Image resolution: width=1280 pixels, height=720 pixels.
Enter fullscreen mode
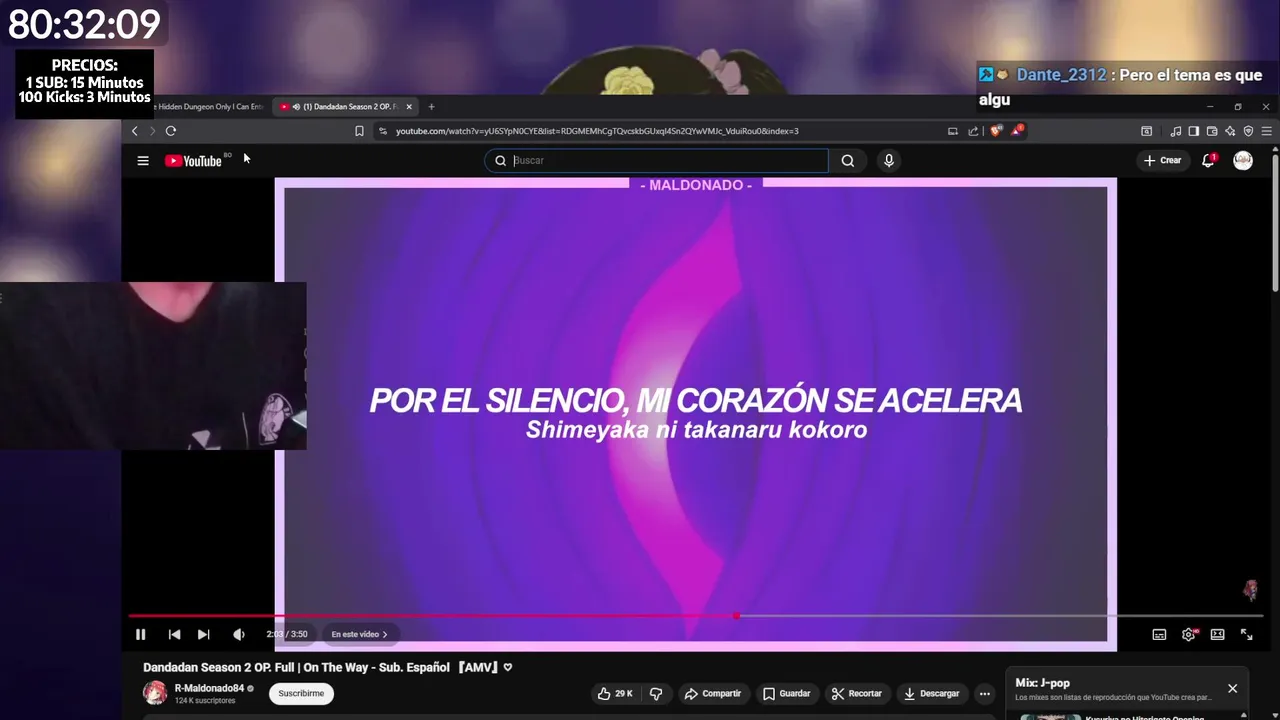[1247, 634]
